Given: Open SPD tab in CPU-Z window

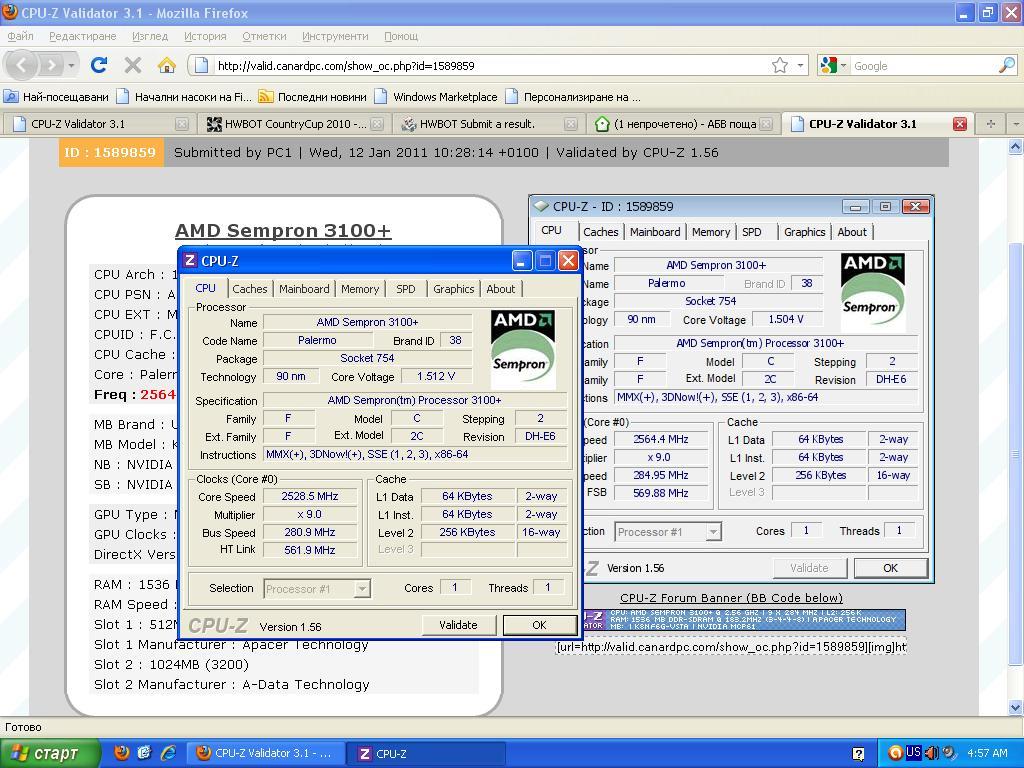Looking at the screenshot, I should click(406, 289).
